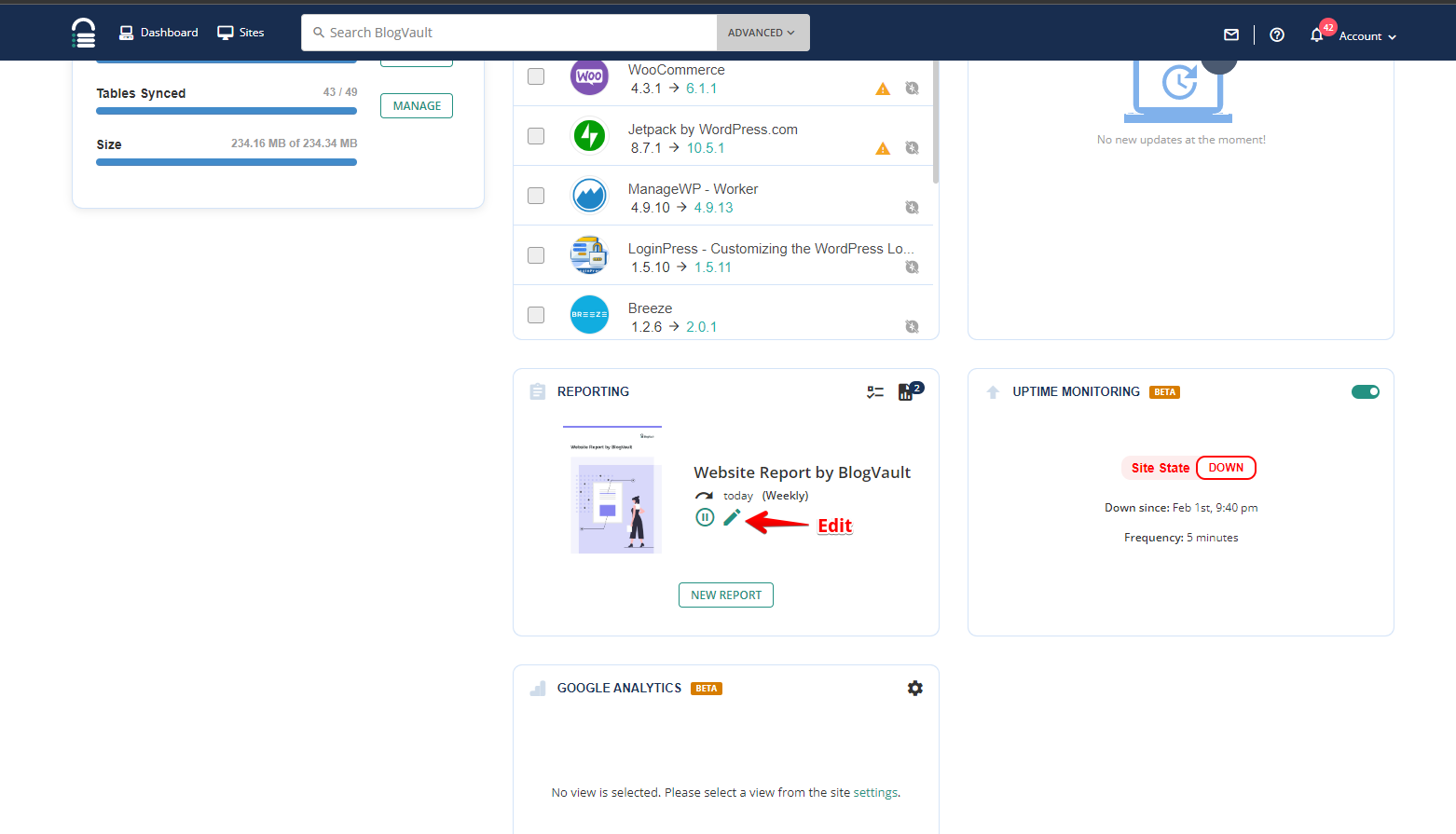
Task: Click the Website Report by BlogVault title
Action: [802, 472]
